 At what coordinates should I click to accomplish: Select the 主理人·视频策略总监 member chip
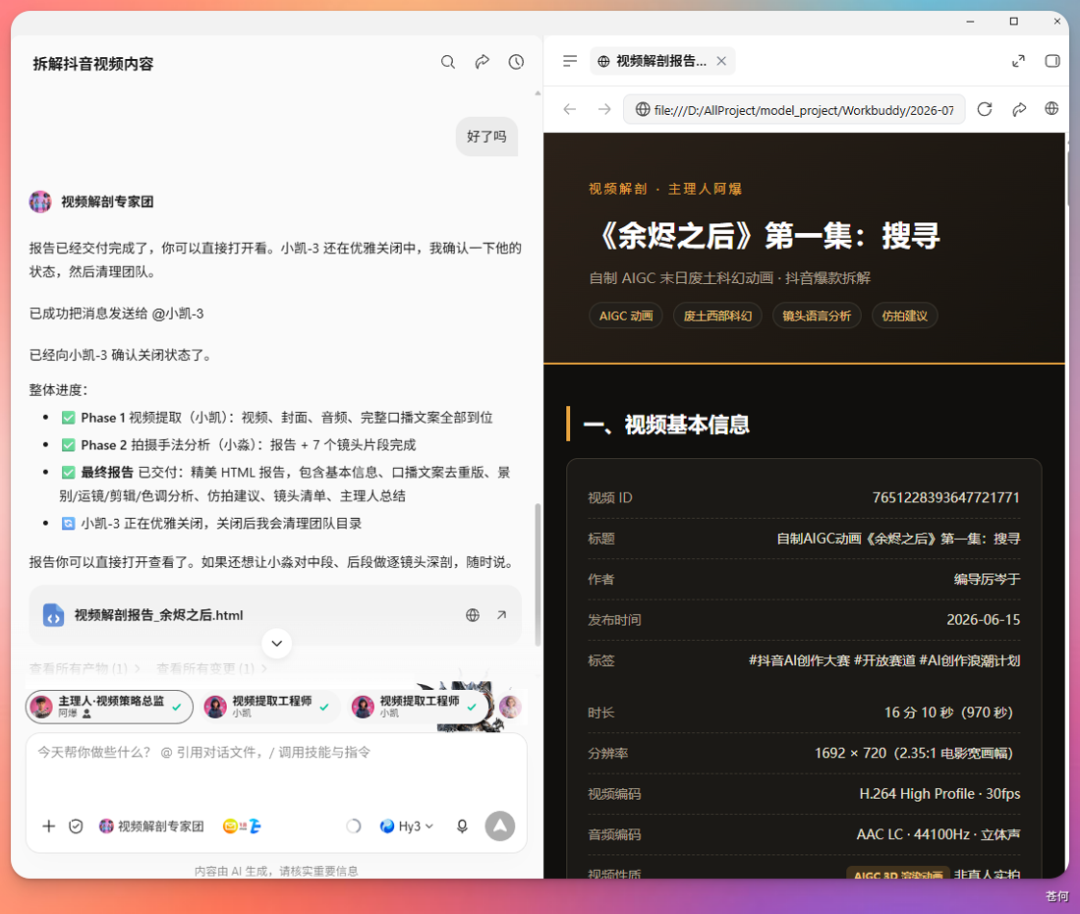click(x=110, y=707)
